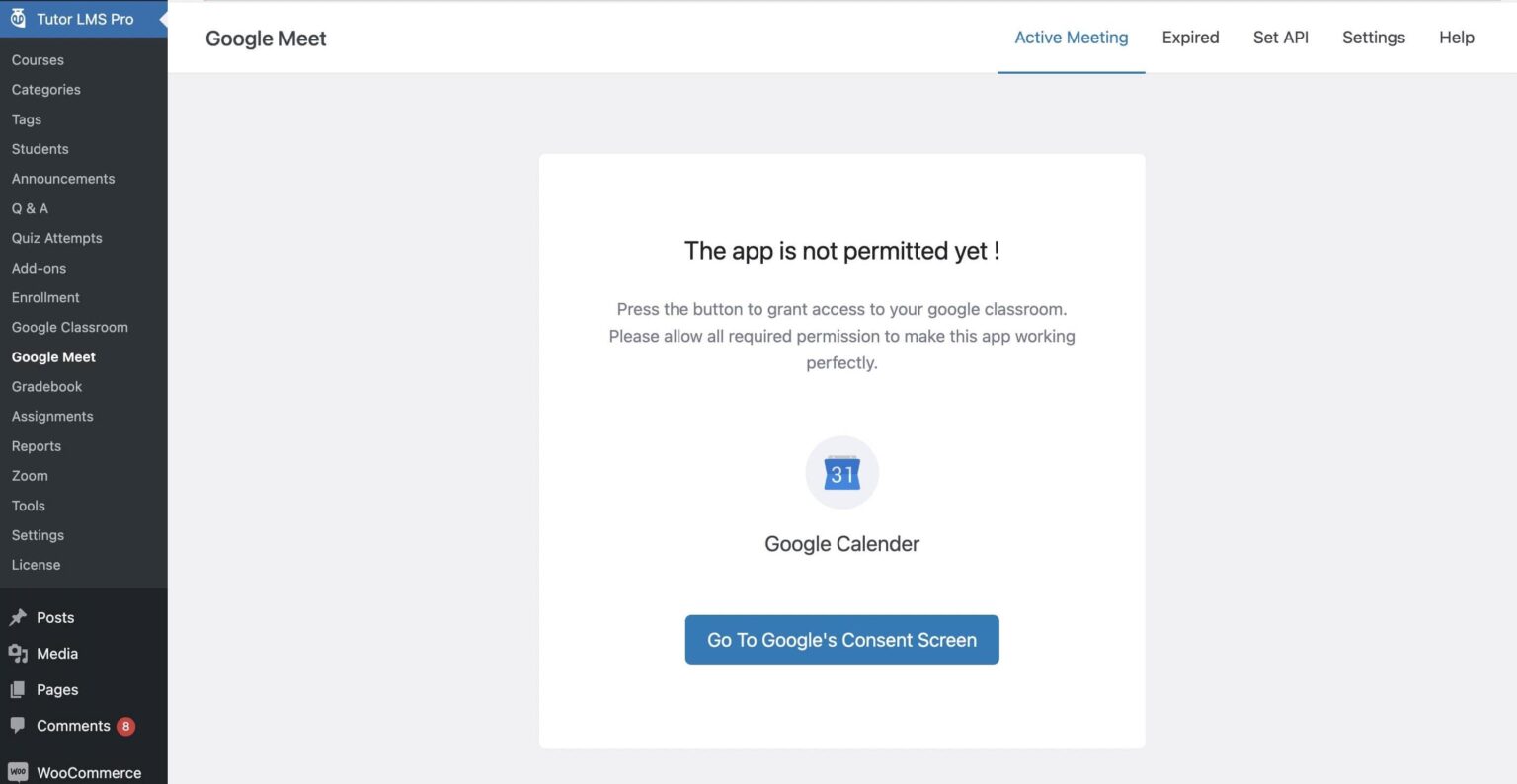Click the Pages document icon
Image resolution: width=1517 pixels, height=784 pixels.
(x=19, y=689)
